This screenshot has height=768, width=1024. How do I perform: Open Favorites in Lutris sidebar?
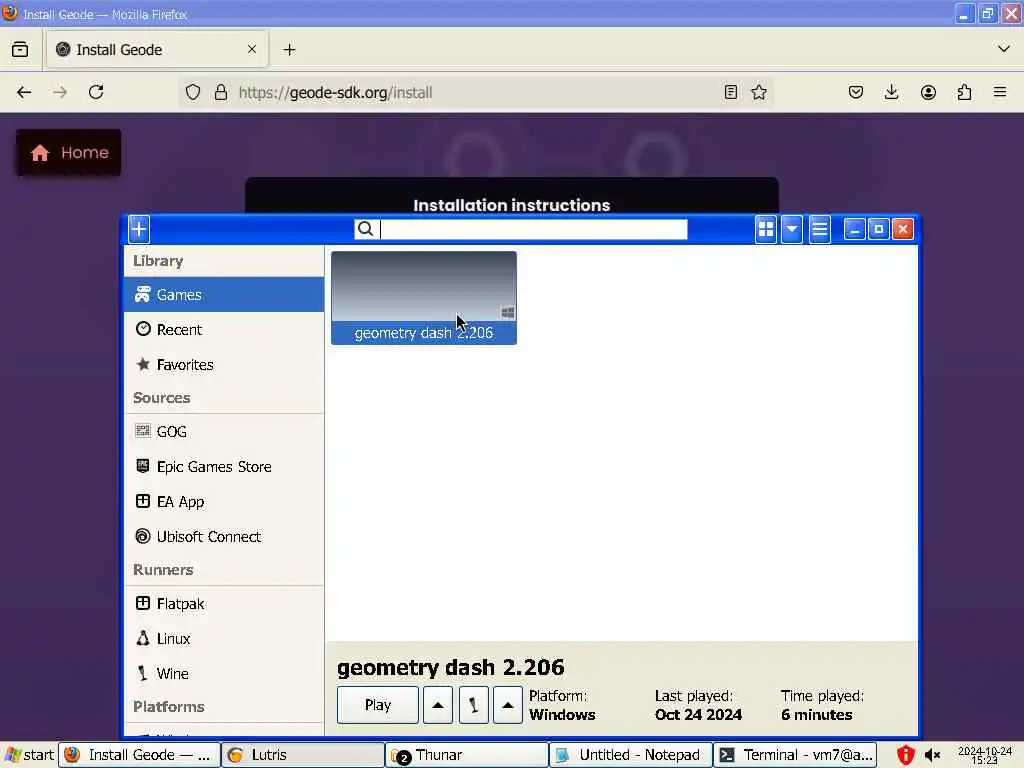tap(223, 364)
